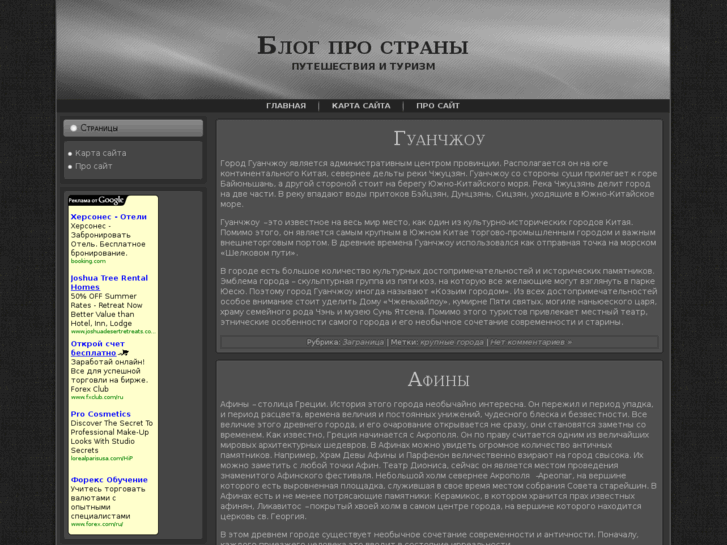
Task: Click the paragraph starting 'В городе есть большое количество'
Action: (439, 296)
